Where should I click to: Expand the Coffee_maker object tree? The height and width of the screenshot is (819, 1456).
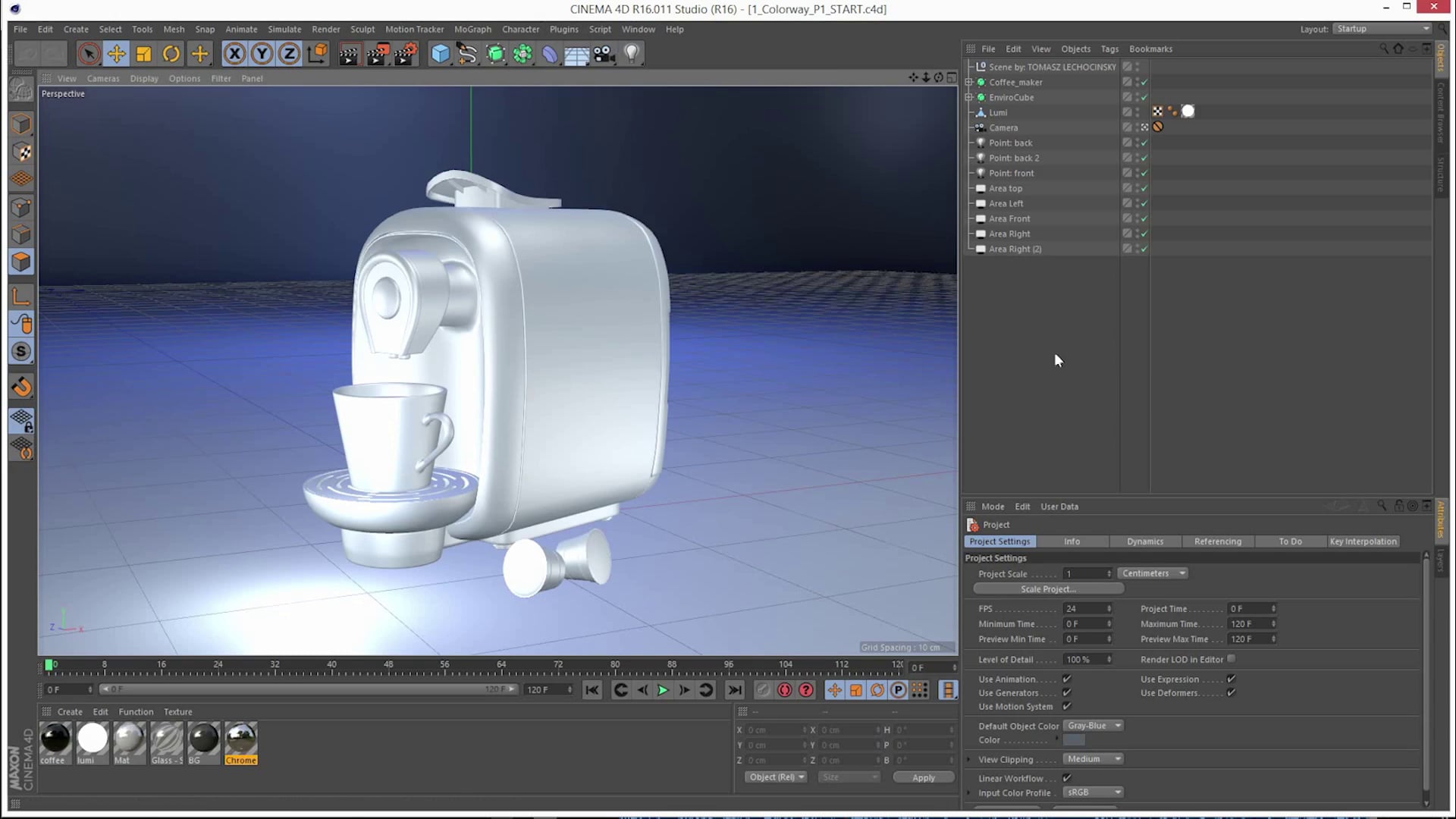[x=969, y=82]
